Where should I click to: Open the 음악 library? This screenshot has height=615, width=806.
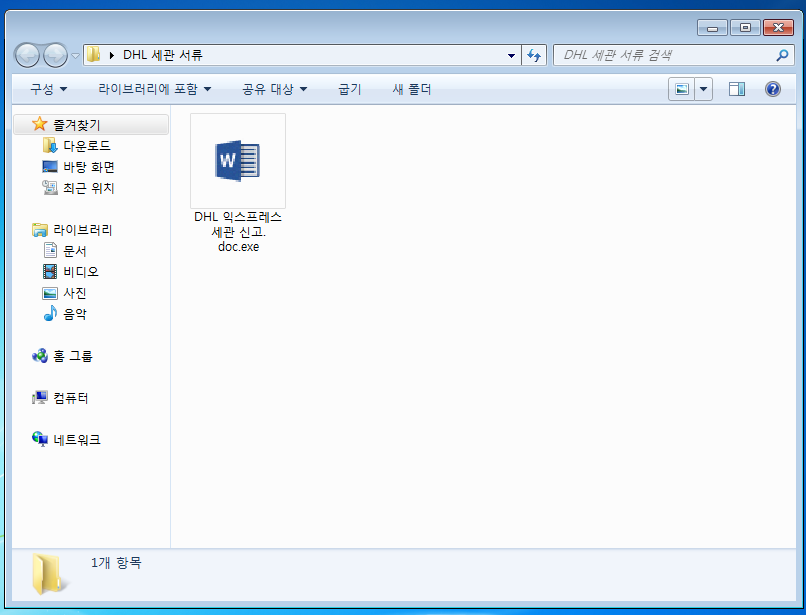point(75,314)
